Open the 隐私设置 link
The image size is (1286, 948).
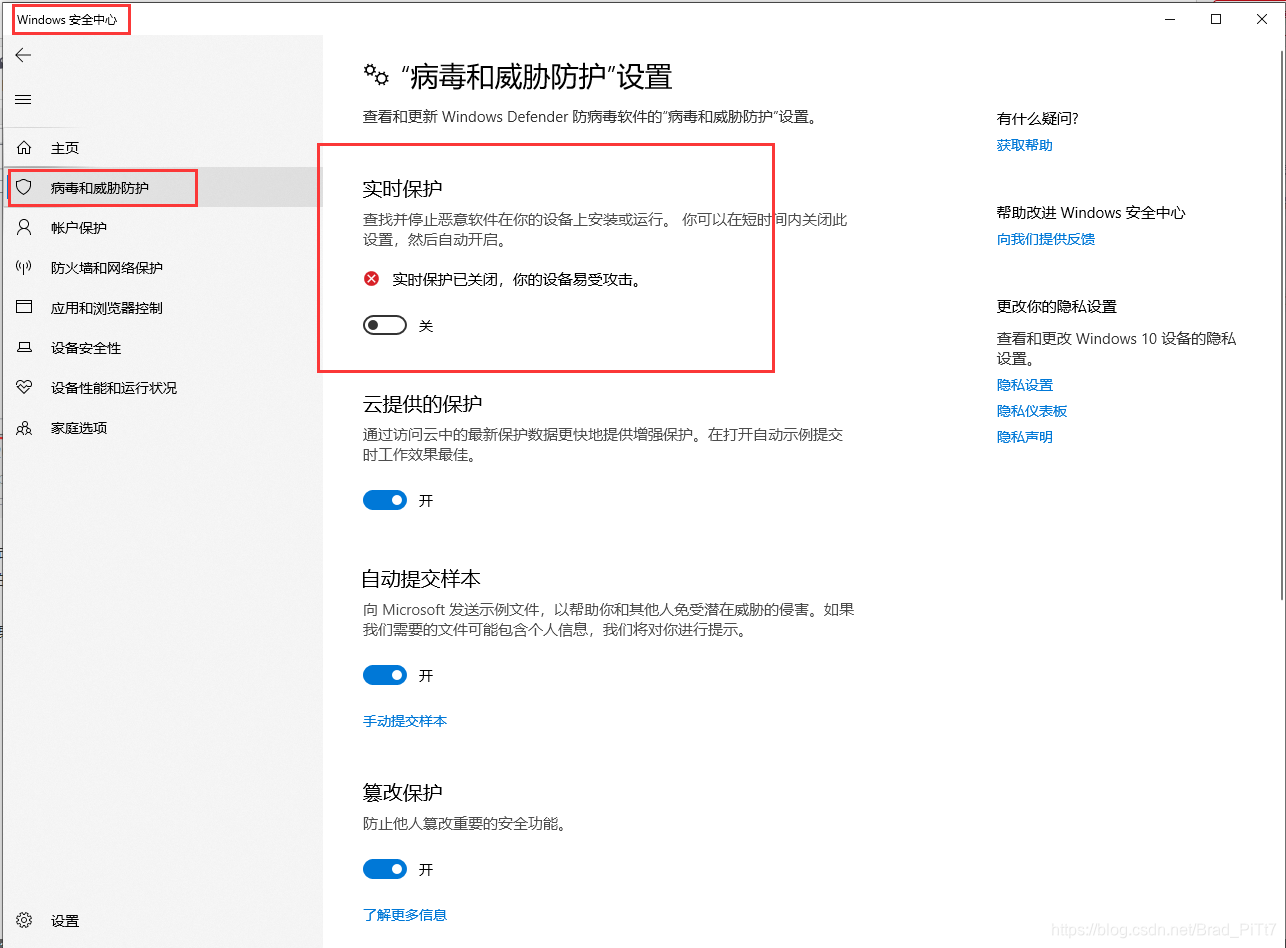coord(1024,385)
